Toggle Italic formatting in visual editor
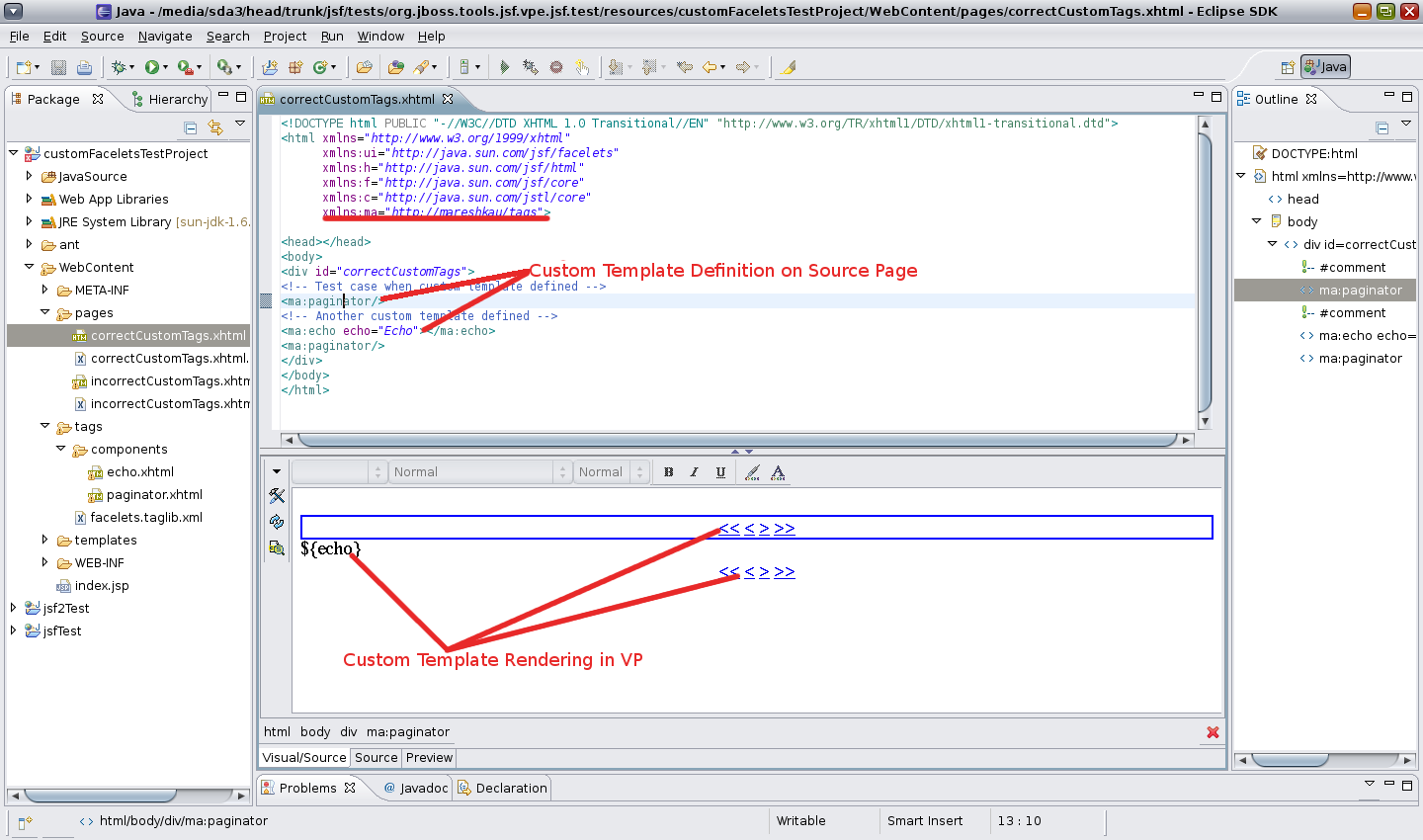1423x840 pixels. (695, 472)
